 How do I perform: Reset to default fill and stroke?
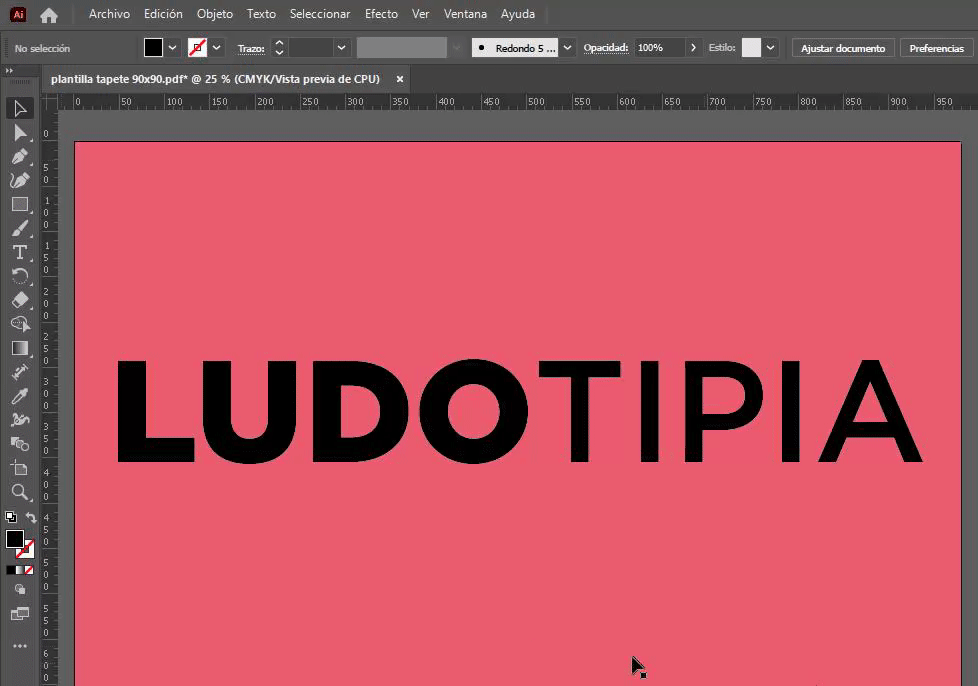pyautogui.click(x=11, y=517)
